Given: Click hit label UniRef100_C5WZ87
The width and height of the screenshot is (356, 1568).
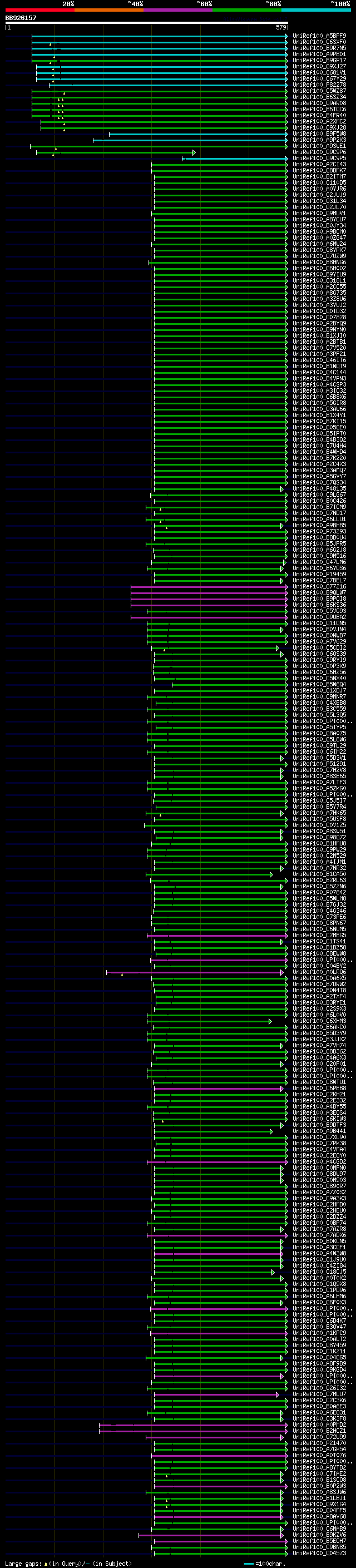Looking at the screenshot, I should 319,91.
